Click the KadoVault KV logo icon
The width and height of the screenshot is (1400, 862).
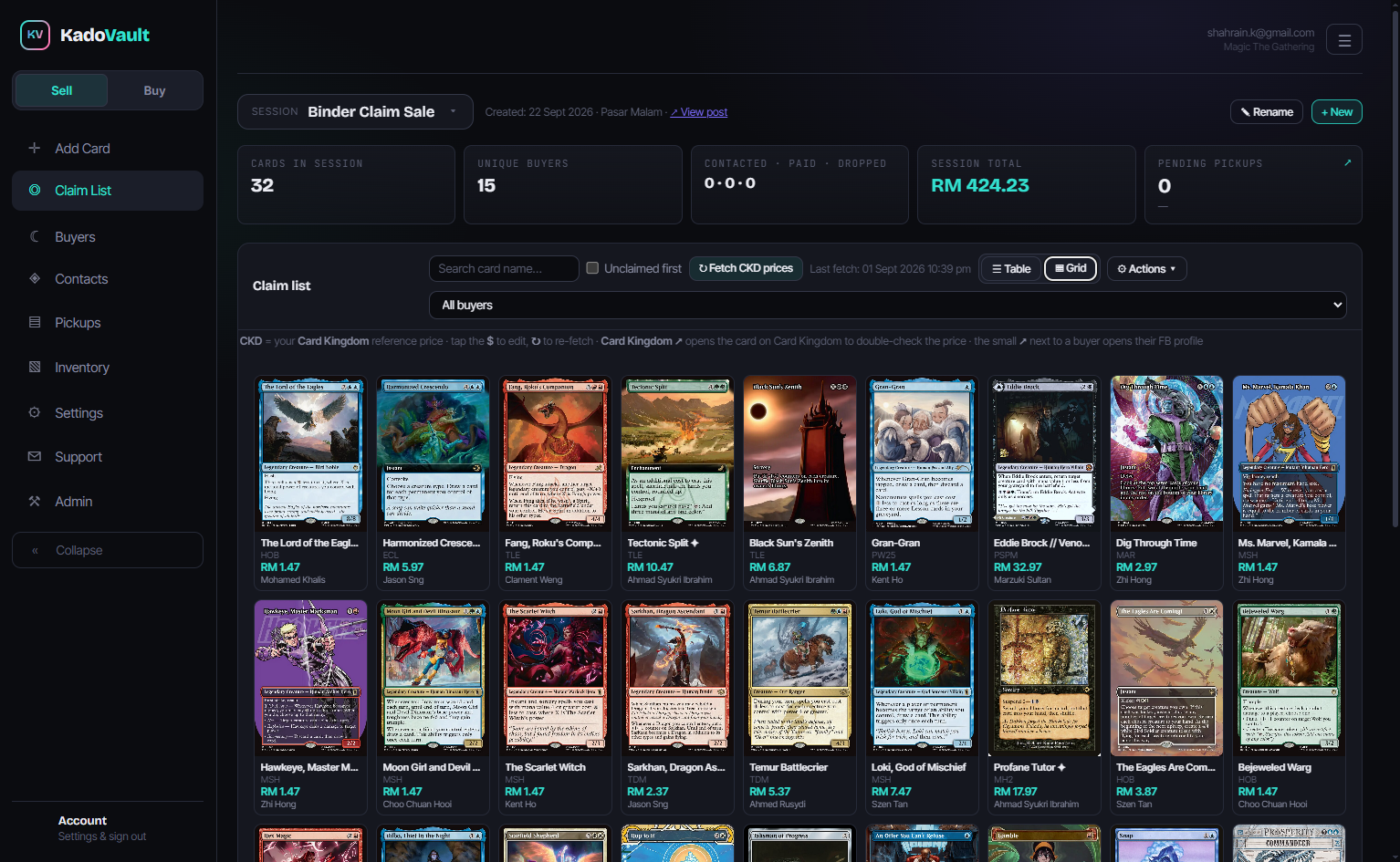(x=35, y=35)
